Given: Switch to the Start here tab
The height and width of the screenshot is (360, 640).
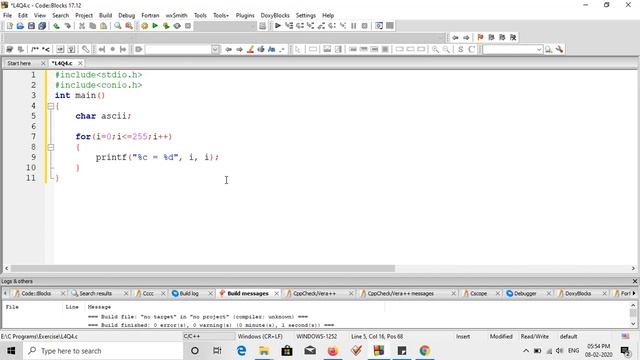Looking at the screenshot, I should point(19,63).
